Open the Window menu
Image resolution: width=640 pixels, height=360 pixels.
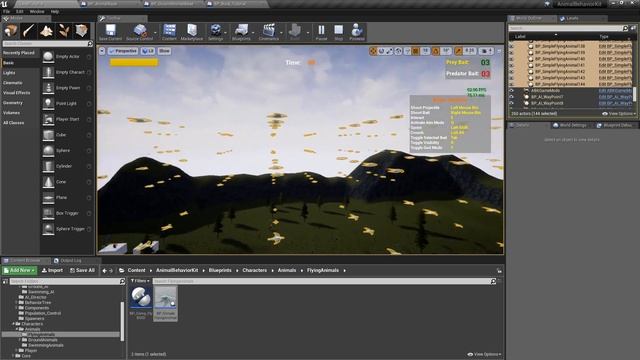37,11
